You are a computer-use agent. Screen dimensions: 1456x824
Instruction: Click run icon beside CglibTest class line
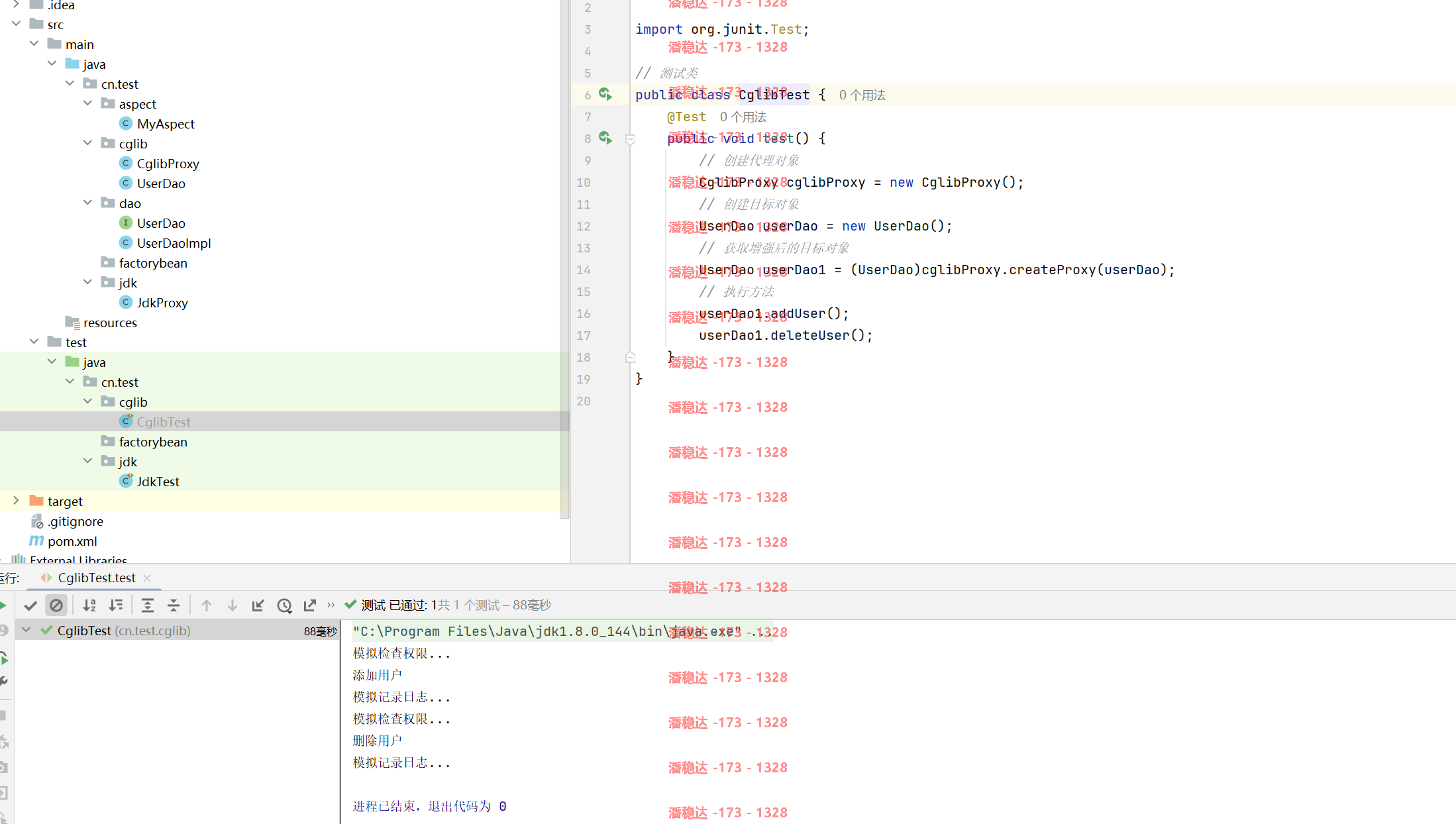coord(605,94)
